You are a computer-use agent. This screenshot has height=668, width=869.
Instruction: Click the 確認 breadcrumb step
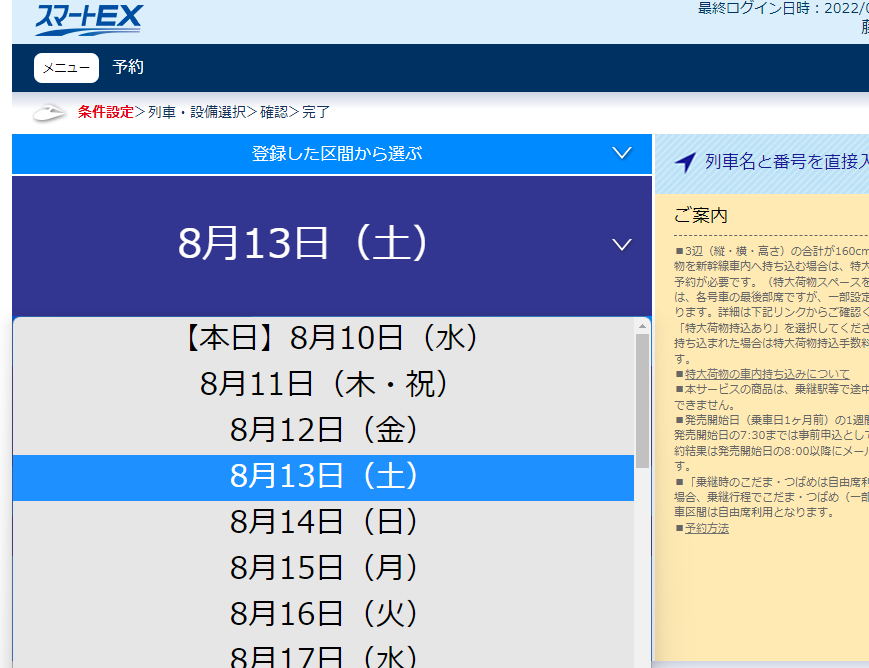tap(274, 112)
